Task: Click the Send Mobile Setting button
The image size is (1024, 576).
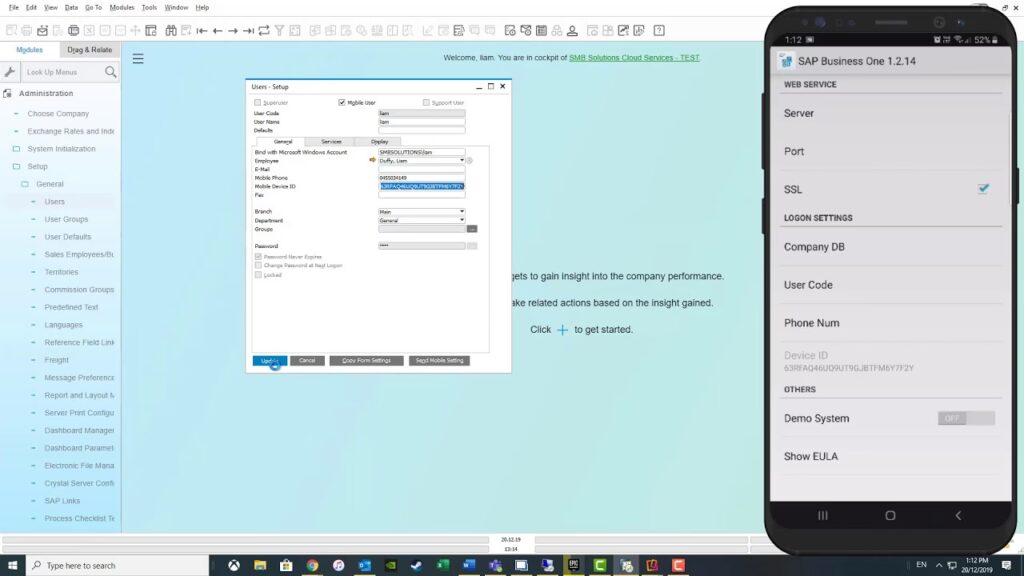Action: (439, 361)
